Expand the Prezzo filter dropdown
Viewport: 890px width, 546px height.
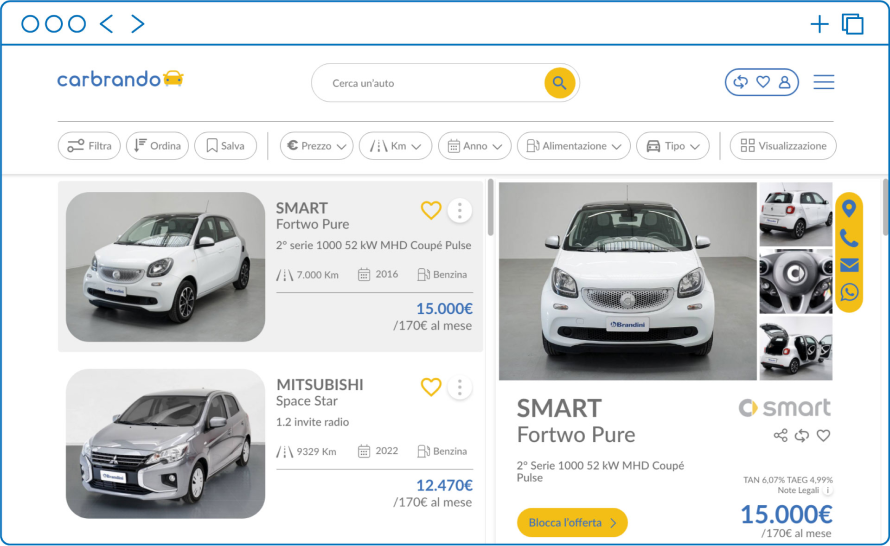(316, 146)
